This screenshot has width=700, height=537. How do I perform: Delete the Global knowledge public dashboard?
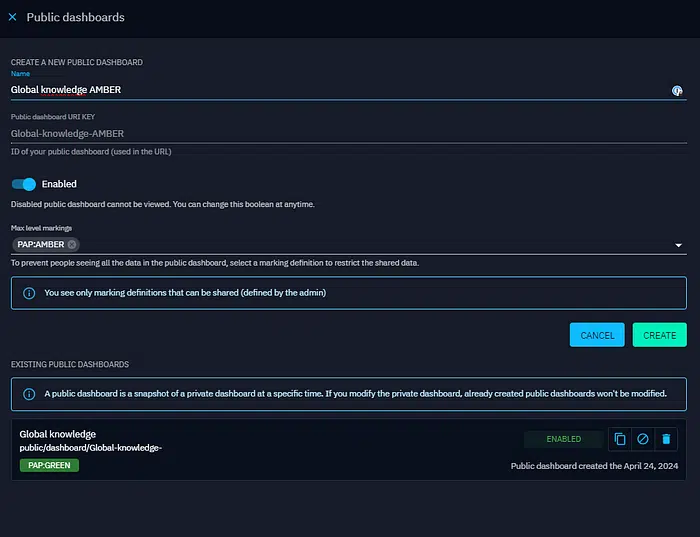tap(667, 439)
